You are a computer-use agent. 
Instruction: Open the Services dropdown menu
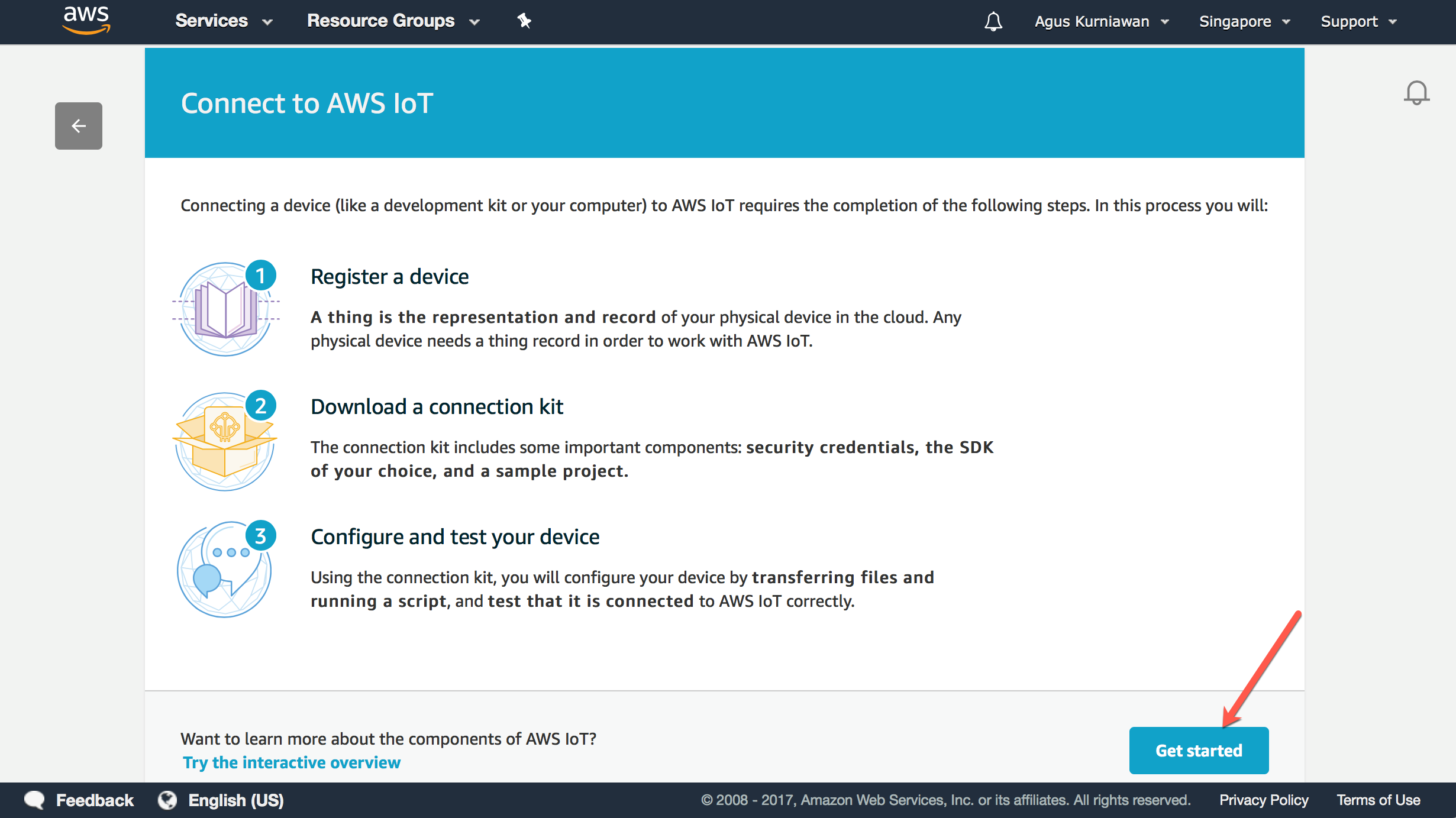click(x=224, y=21)
